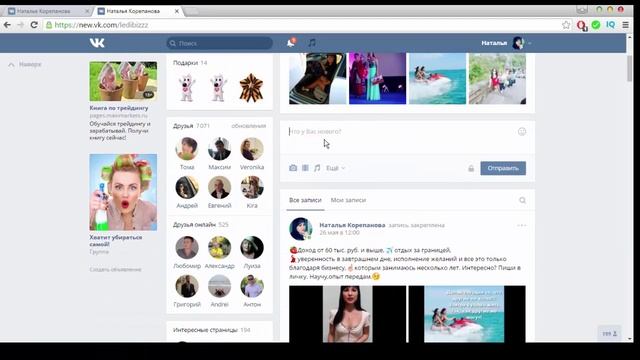Viewport: 640px width, 360px height.
Task: Click the browser address bar
Action: coord(302,25)
